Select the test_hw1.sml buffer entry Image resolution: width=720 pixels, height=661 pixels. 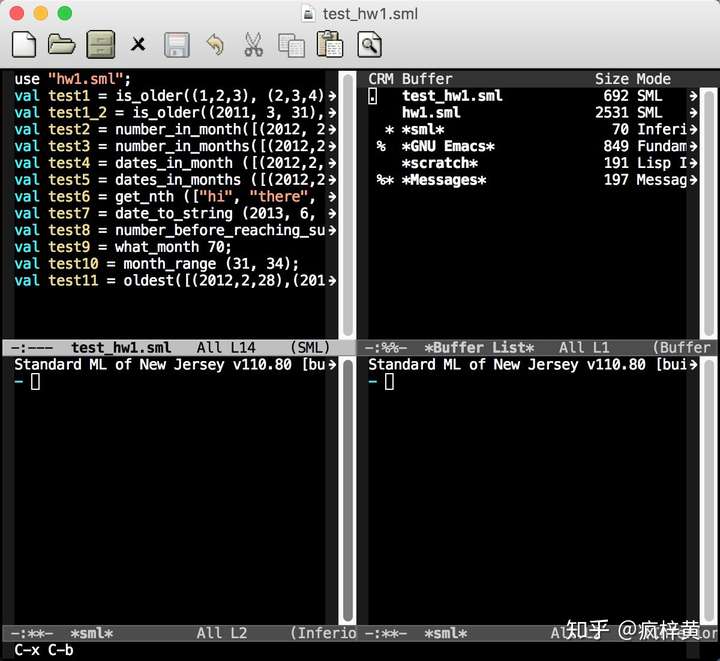tap(452, 95)
